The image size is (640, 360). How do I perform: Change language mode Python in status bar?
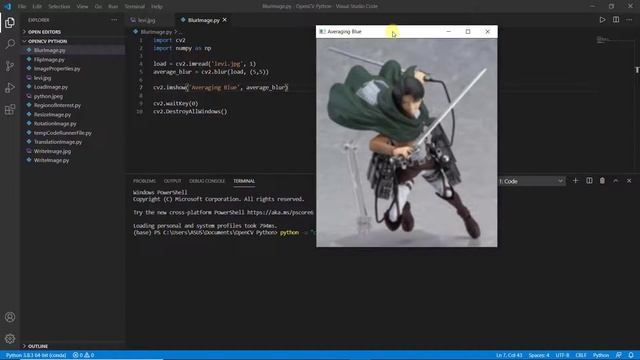tap(600, 355)
